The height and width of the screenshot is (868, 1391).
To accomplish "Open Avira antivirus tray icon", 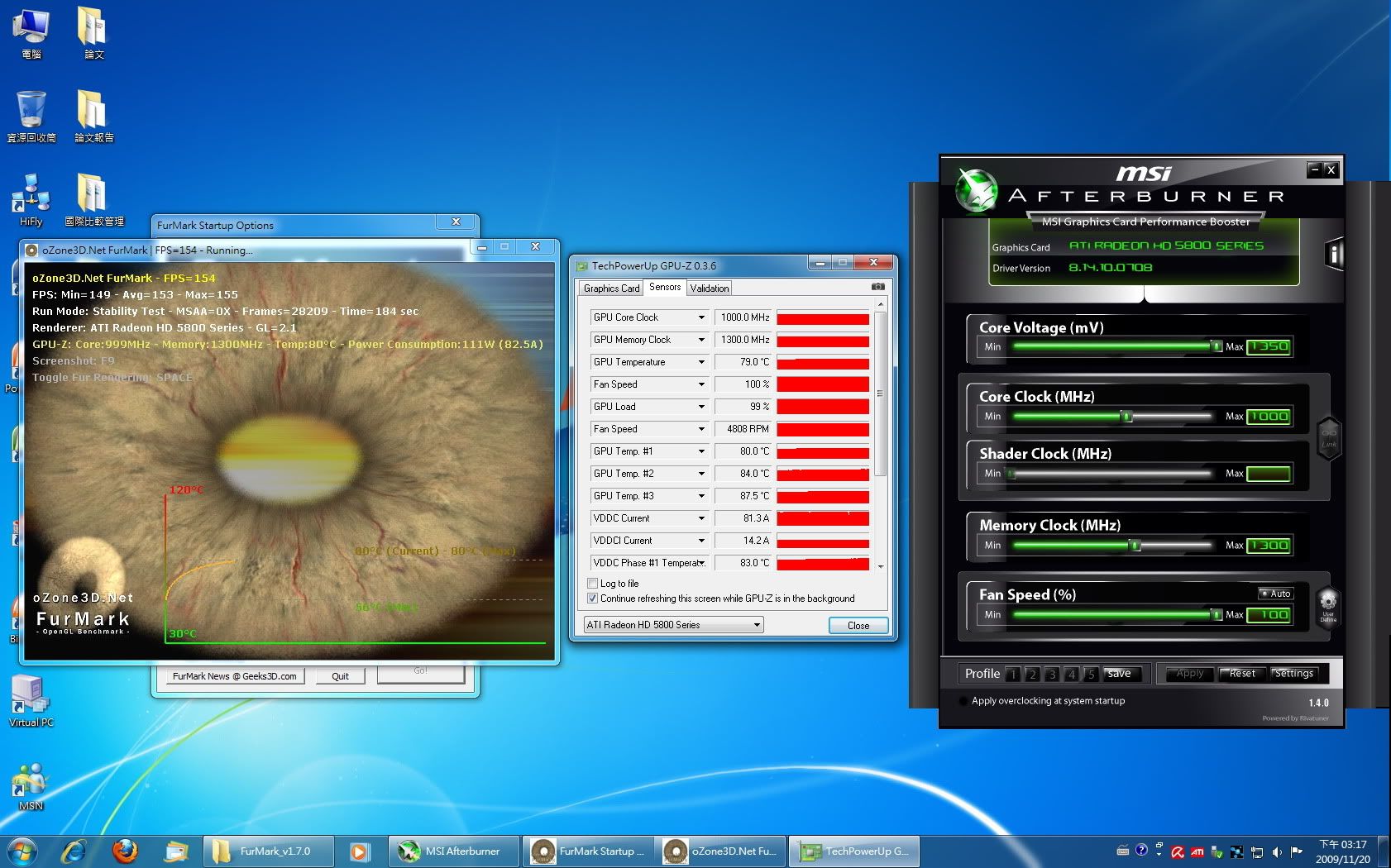I will pos(1177,851).
